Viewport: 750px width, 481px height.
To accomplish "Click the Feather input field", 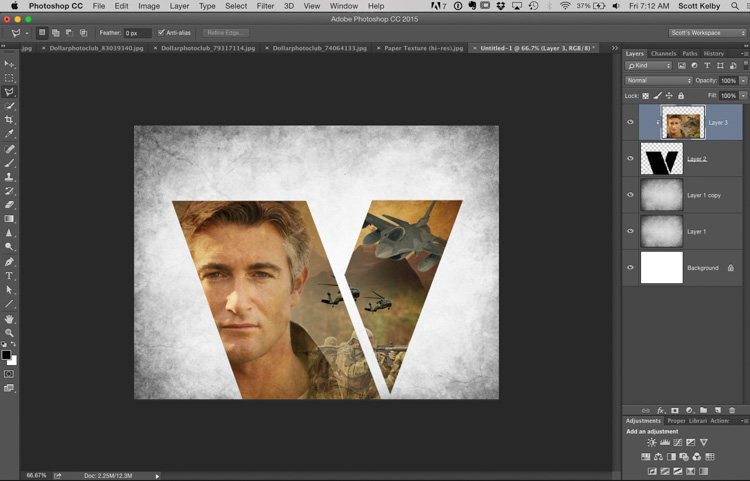I will pyautogui.click(x=137, y=33).
